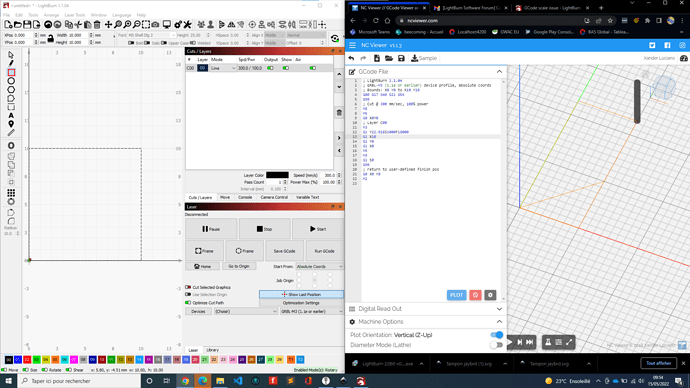
Task: Open the Laser Tools menu
Action: tap(75, 15)
